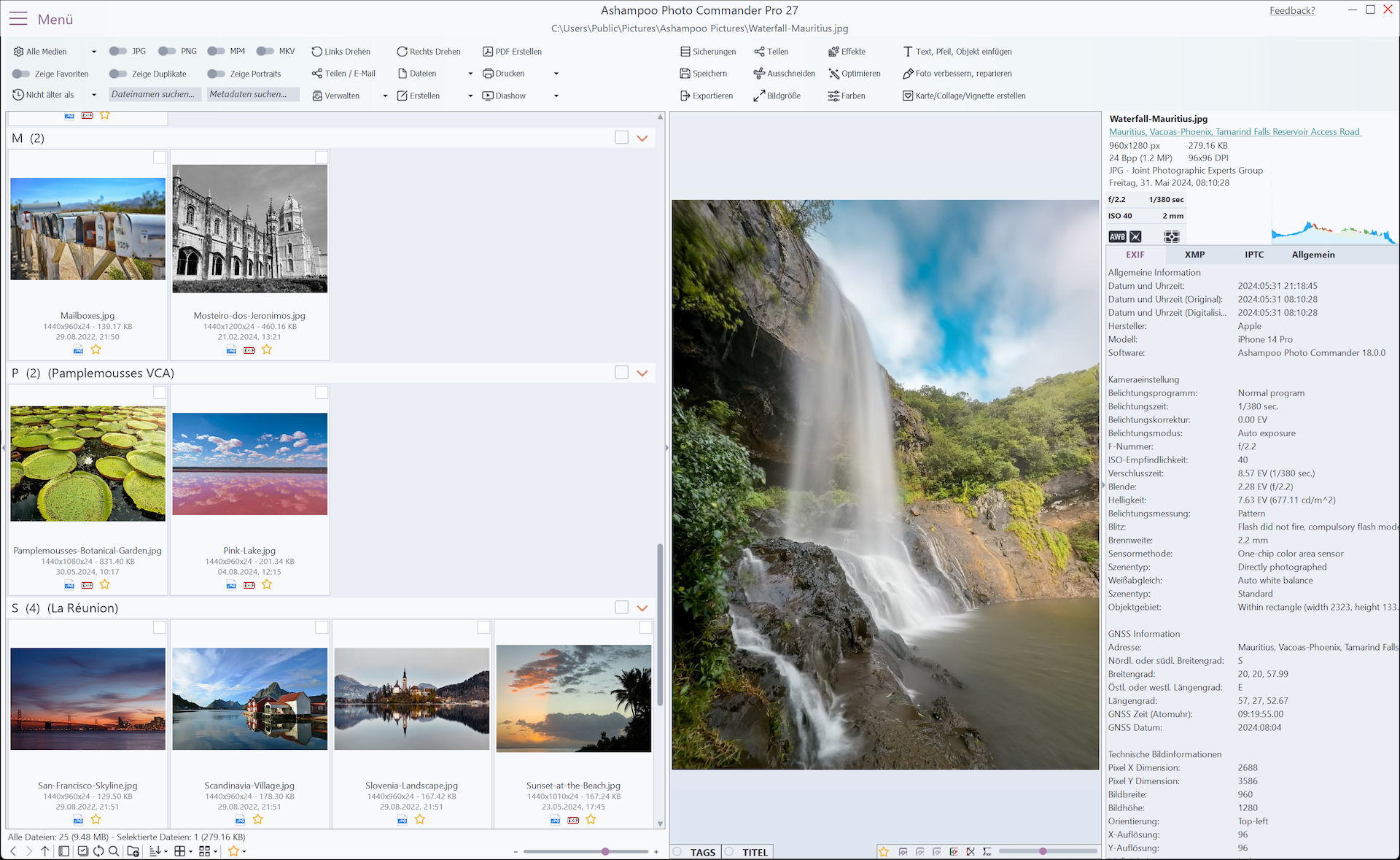Expand the Dateien dropdown arrow
The width and height of the screenshot is (1400, 860).
[x=470, y=74]
